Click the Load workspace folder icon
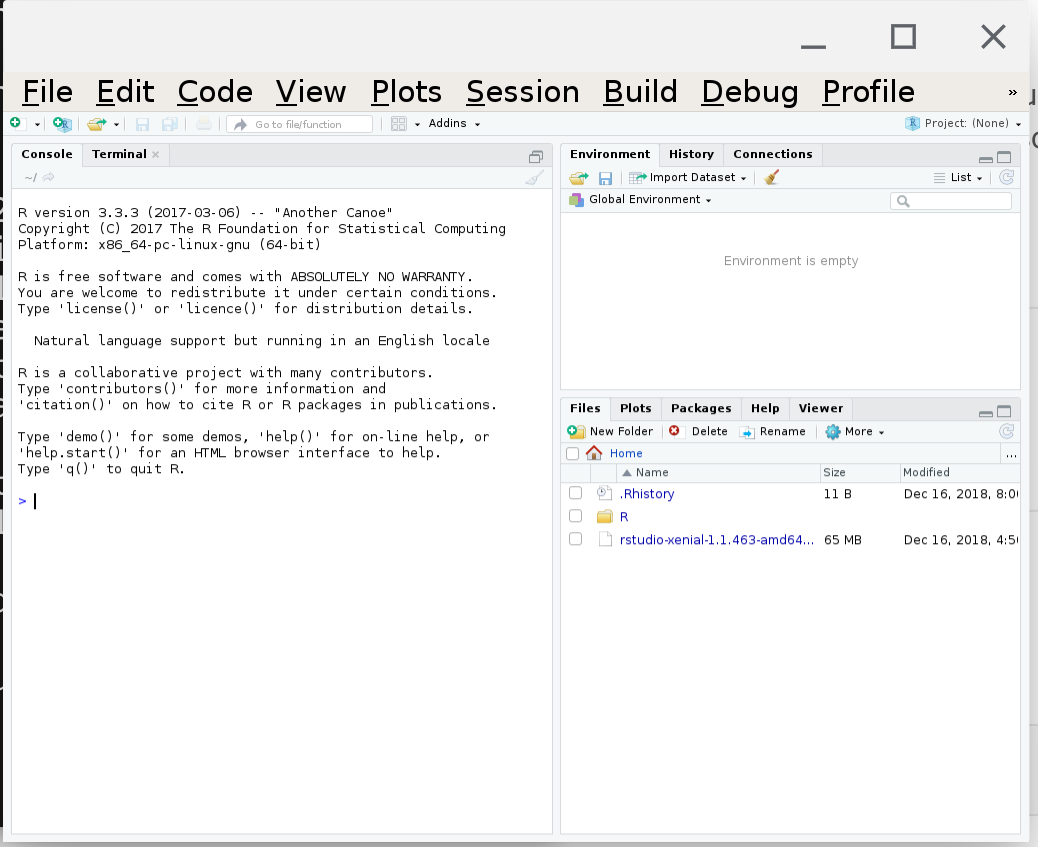 pos(579,177)
